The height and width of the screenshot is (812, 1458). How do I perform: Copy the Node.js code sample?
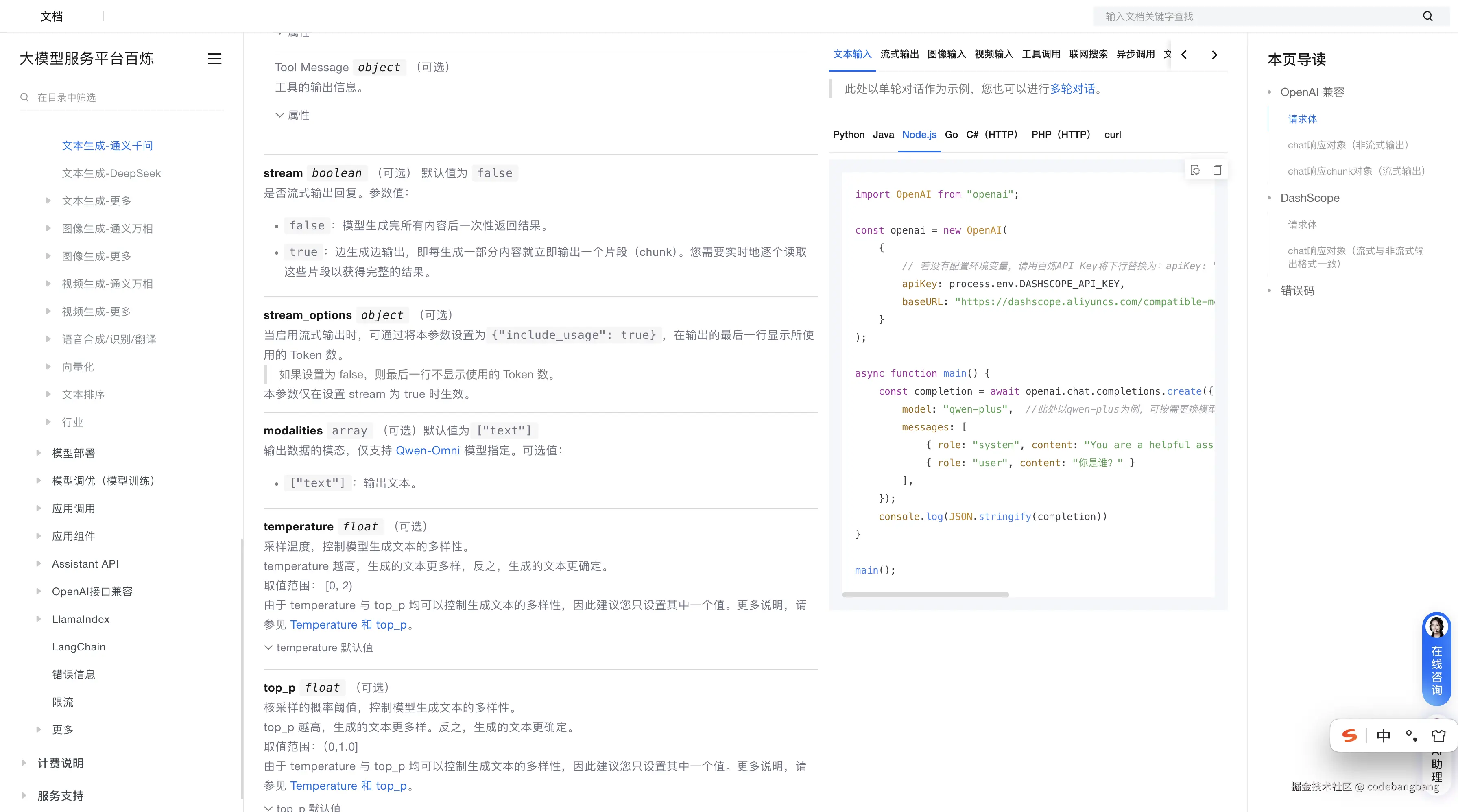click(x=1218, y=170)
